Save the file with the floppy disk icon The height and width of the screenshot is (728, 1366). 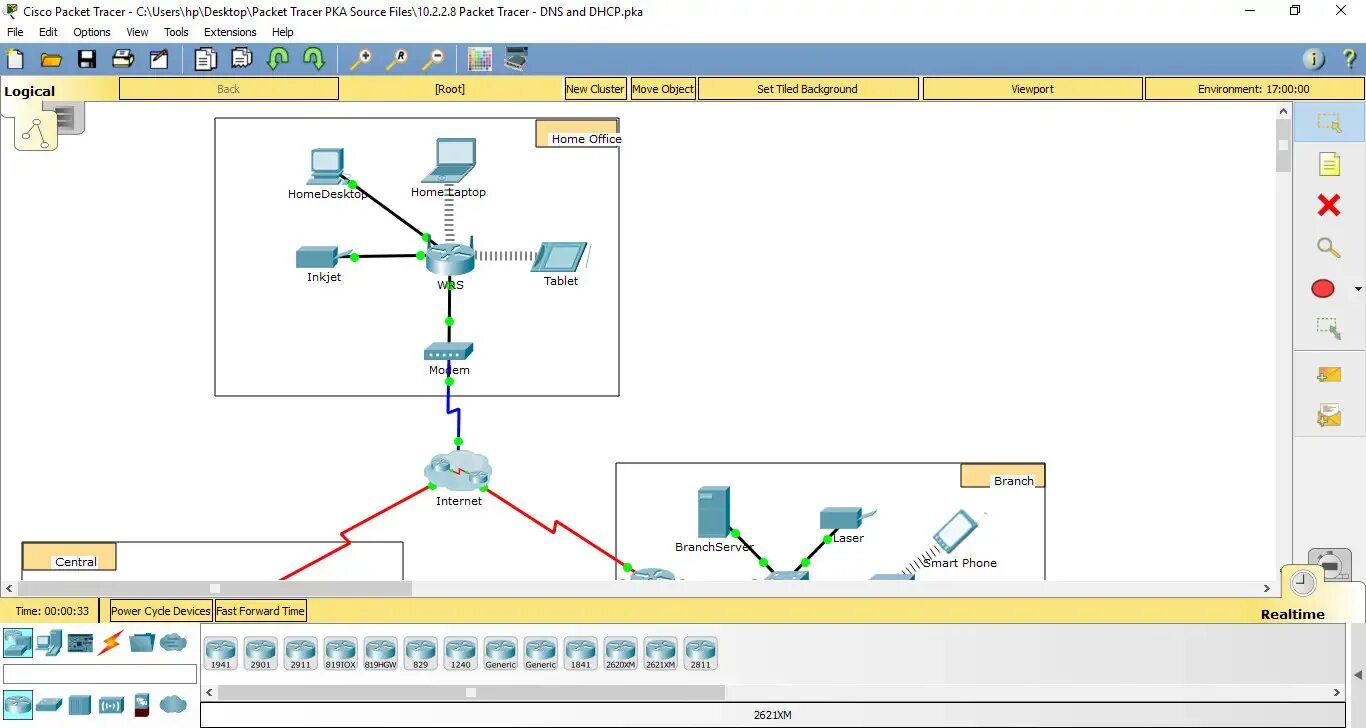tap(87, 59)
